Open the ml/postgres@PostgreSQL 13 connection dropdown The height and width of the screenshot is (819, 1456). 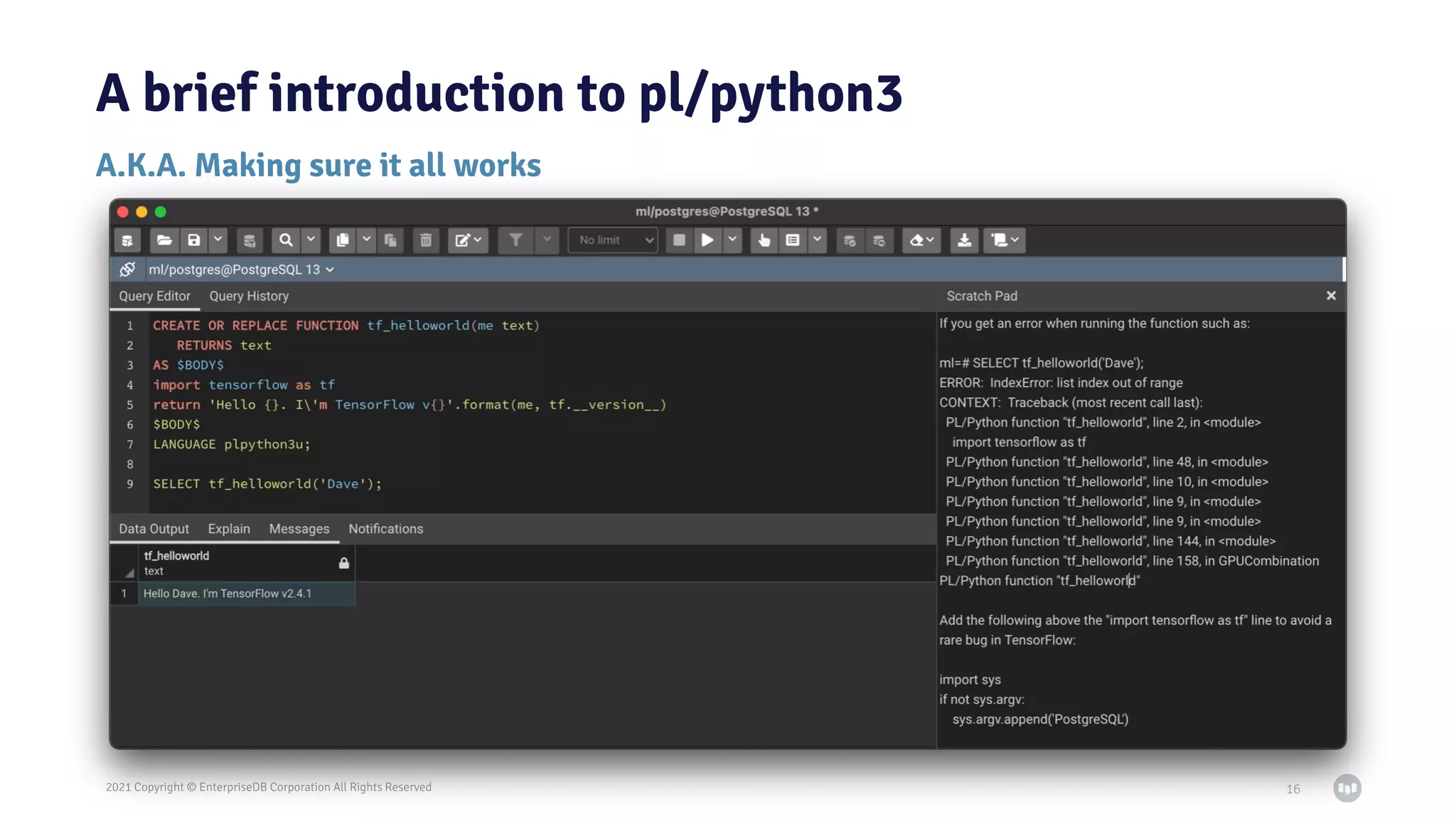point(242,269)
